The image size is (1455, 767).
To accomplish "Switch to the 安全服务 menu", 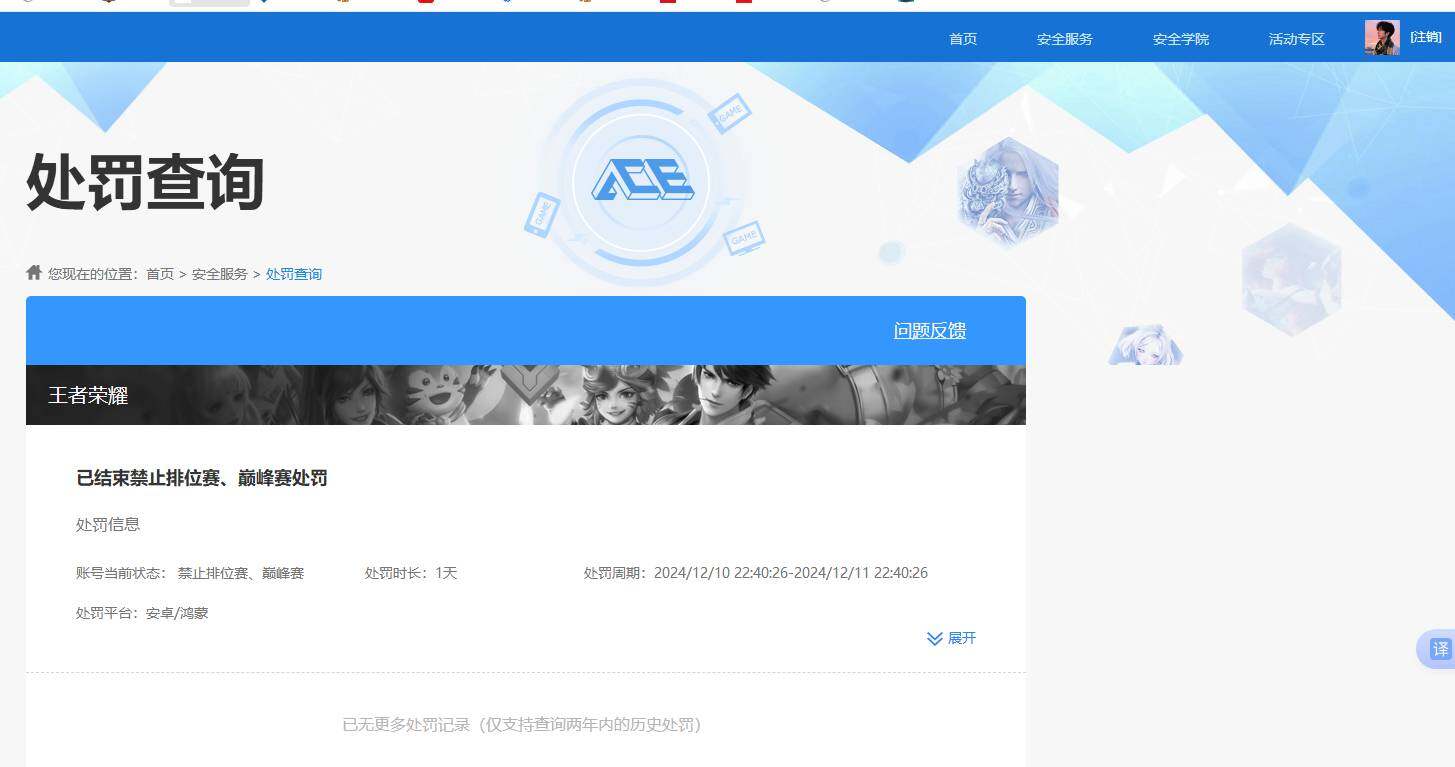I will (1064, 39).
